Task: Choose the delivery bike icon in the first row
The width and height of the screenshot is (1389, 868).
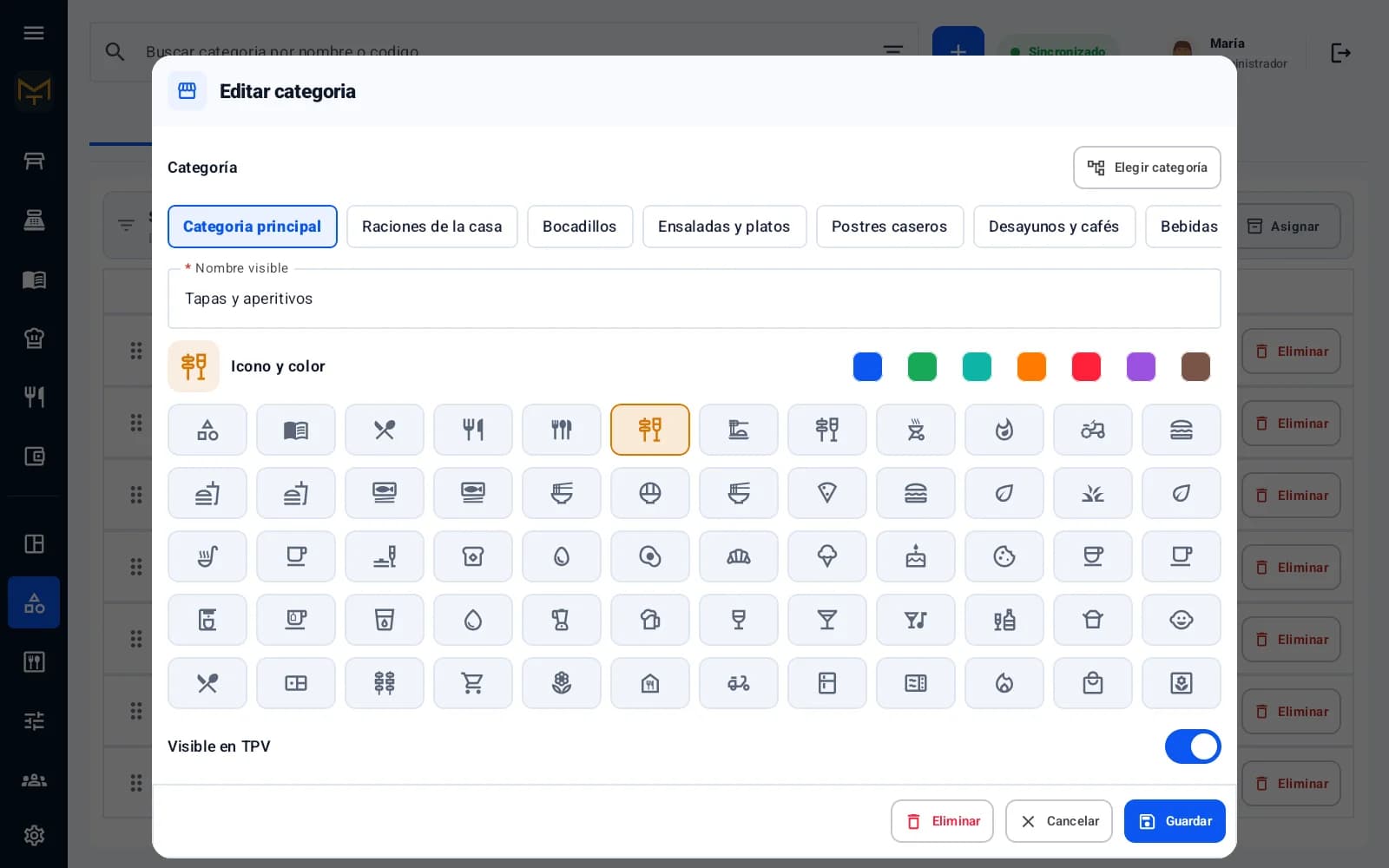Action: click(x=1092, y=430)
